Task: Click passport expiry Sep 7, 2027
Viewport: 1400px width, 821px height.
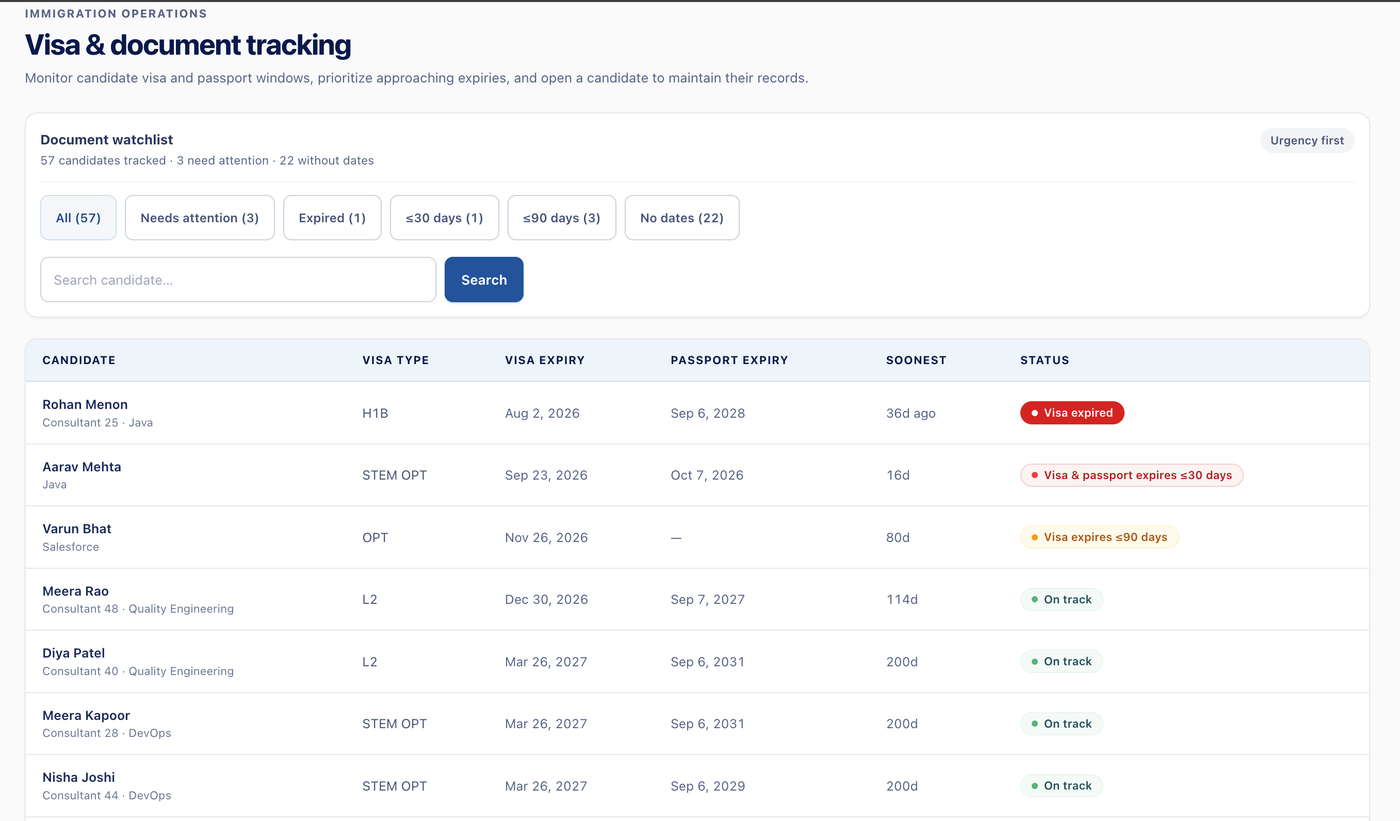Action: [x=708, y=599]
